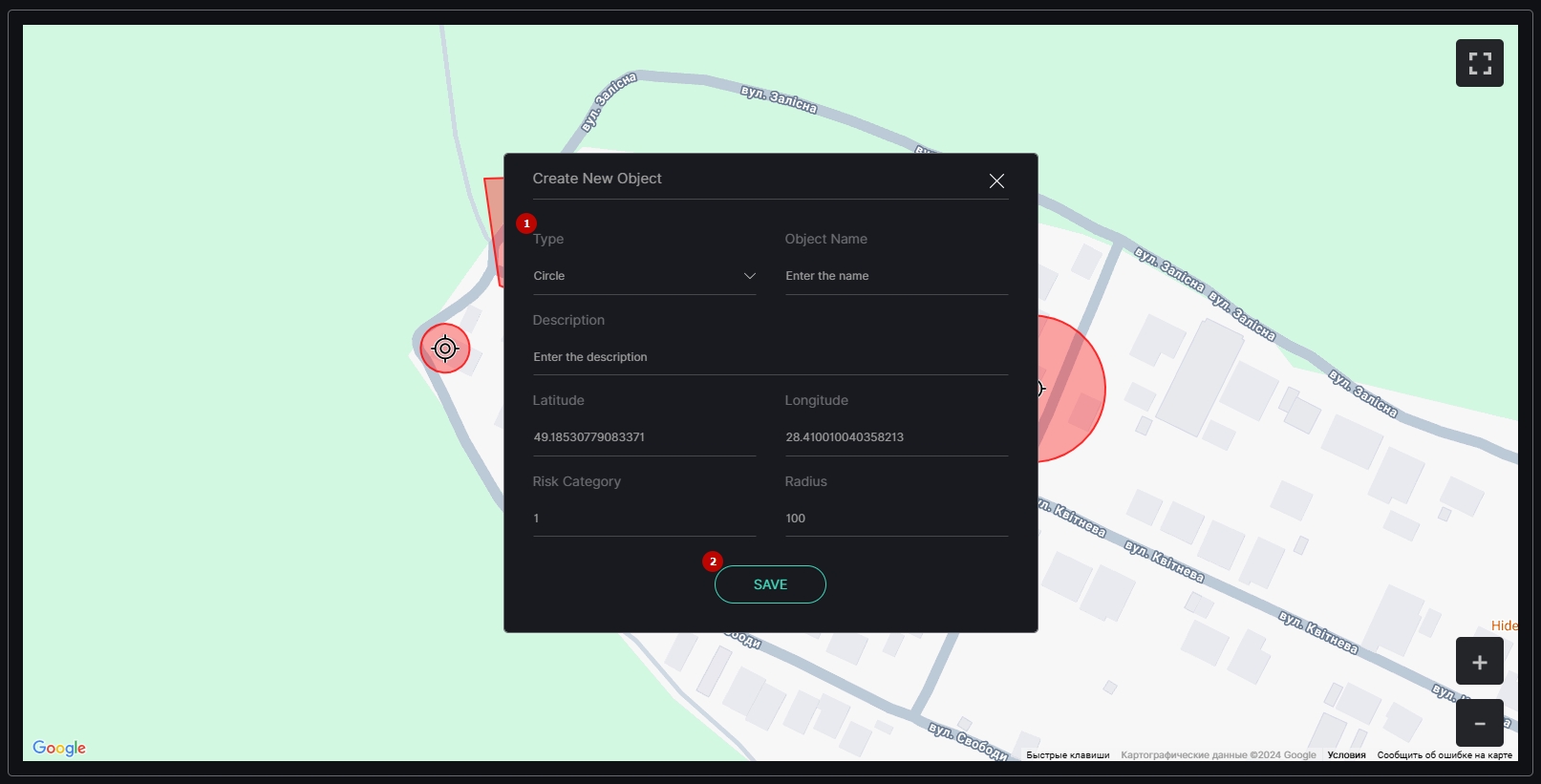
Task: Select the red polygon zone left of the dialog
Action: coord(494,231)
